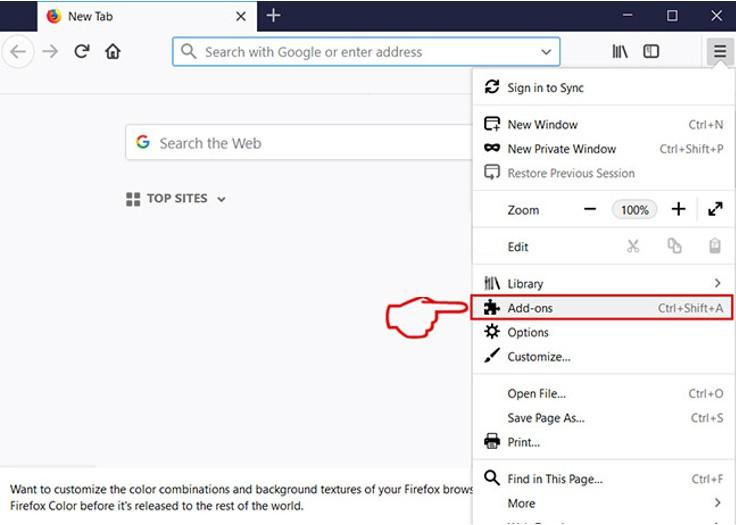Click the Customize paintbrush icon
736x525 pixels.
(492, 356)
